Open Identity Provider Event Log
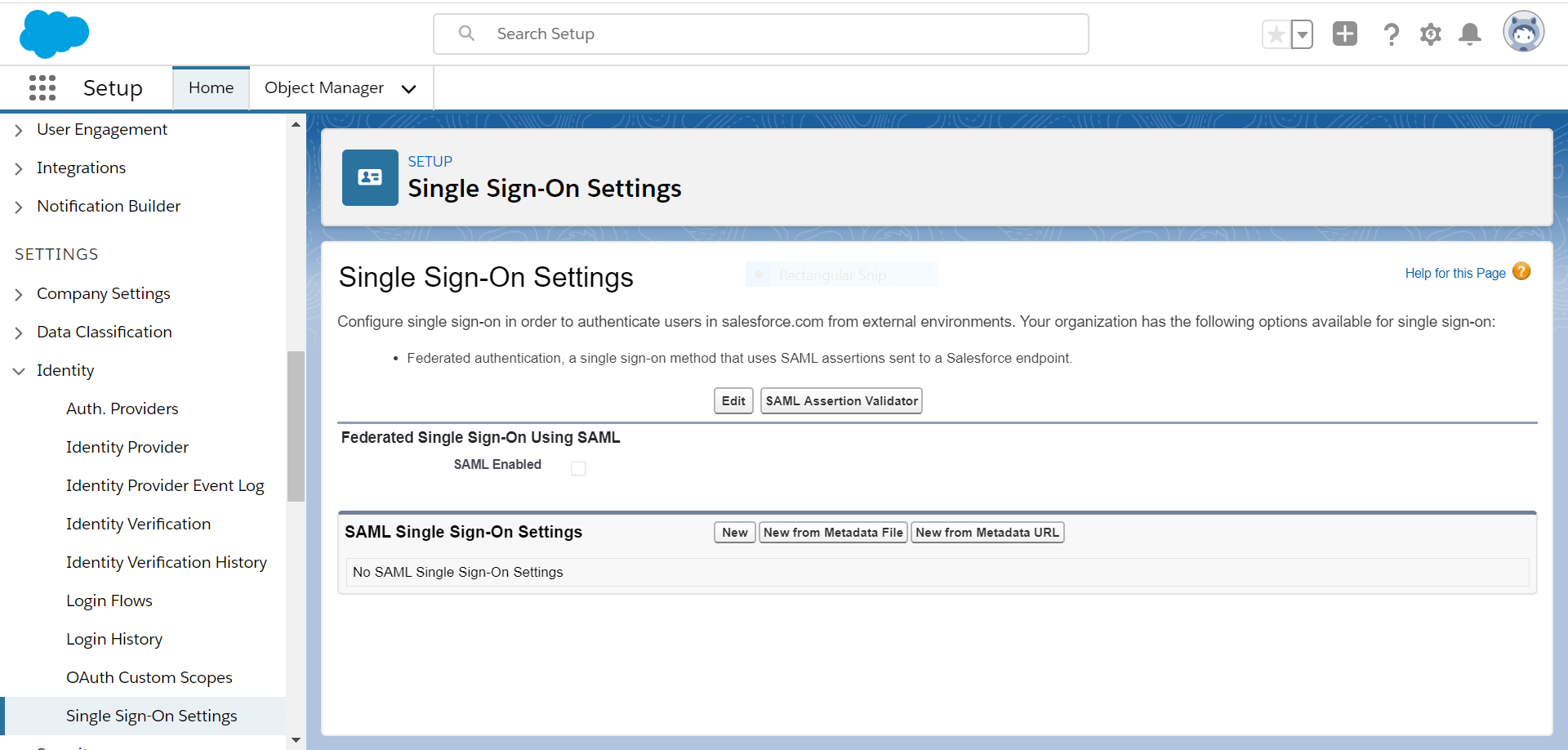 [165, 485]
